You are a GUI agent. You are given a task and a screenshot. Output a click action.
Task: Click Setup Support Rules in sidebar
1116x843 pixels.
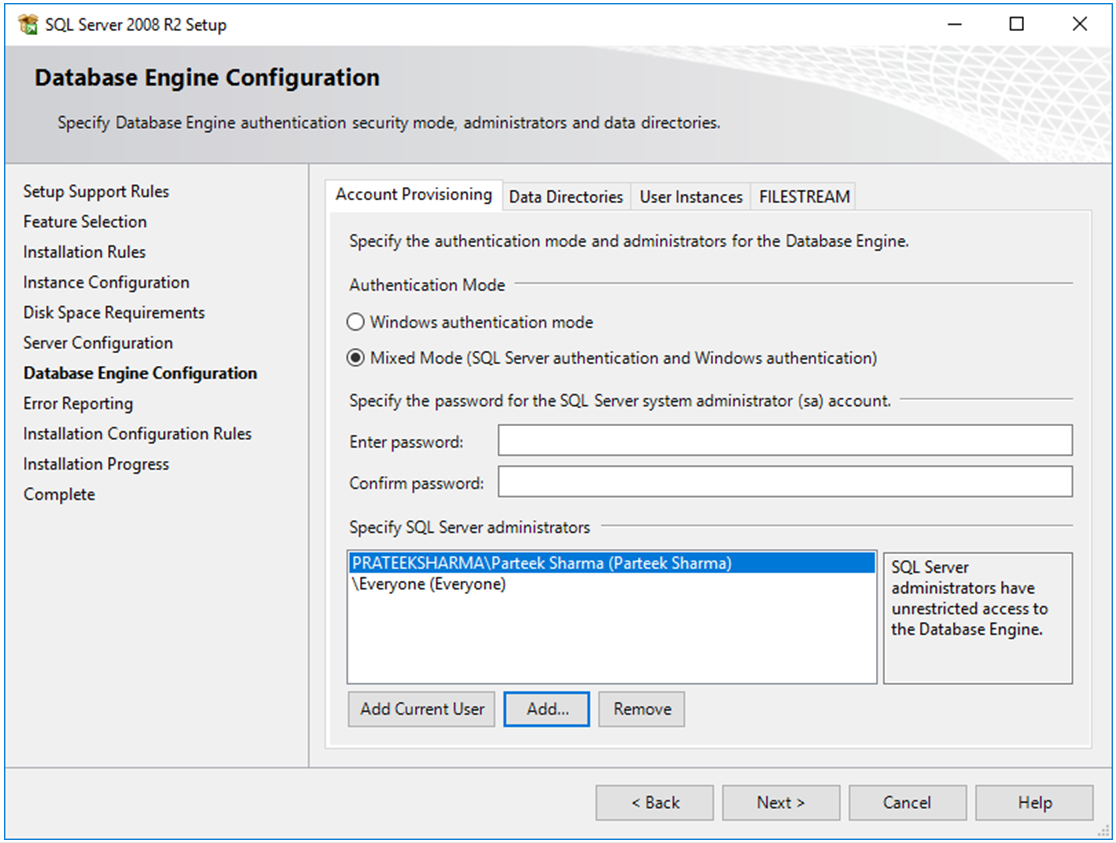pos(96,192)
